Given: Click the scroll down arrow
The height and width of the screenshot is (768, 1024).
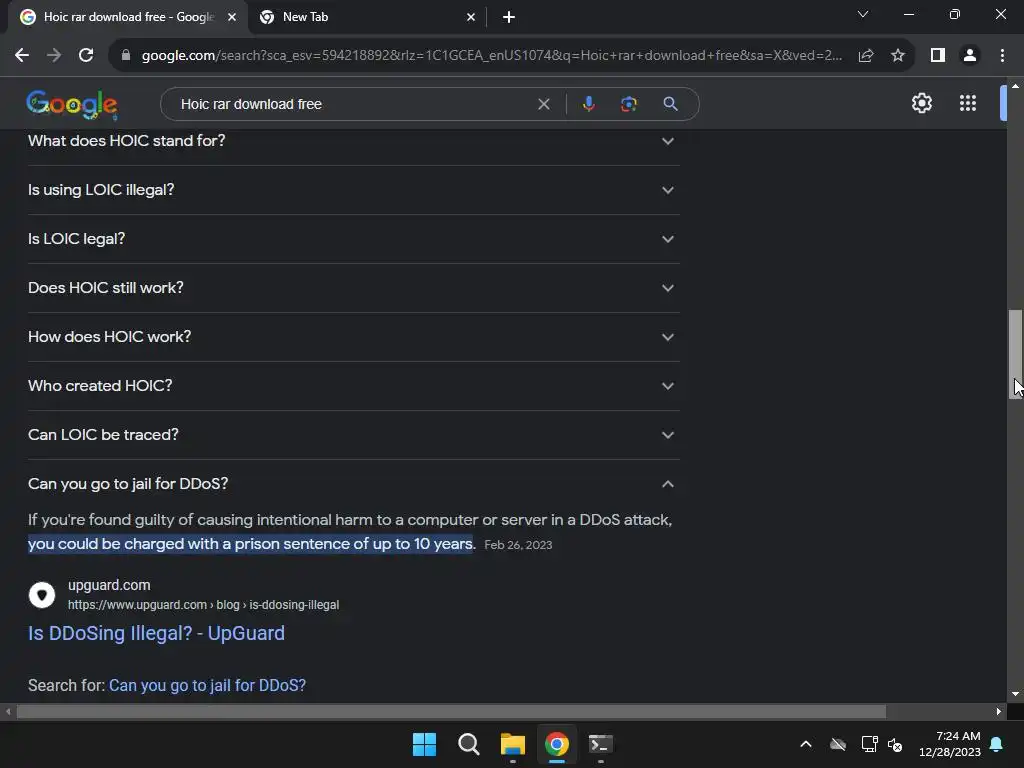Looking at the screenshot, I should tap(1015, 694).
